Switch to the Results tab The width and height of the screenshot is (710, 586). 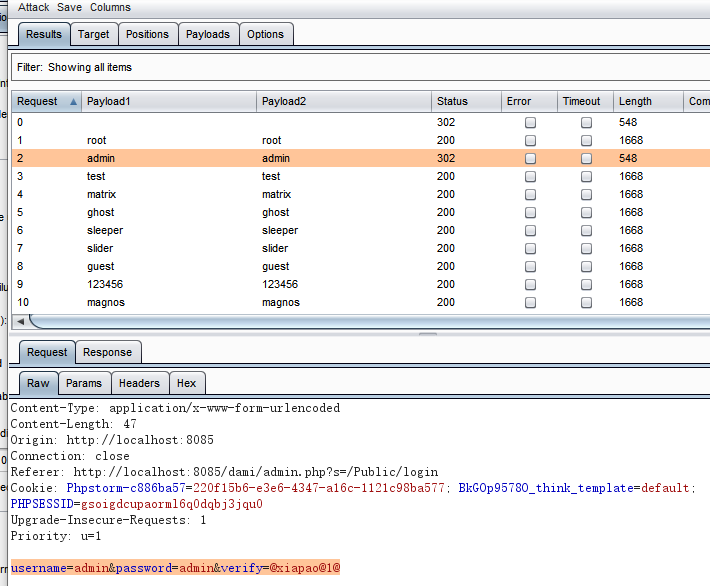pos(44,34)
